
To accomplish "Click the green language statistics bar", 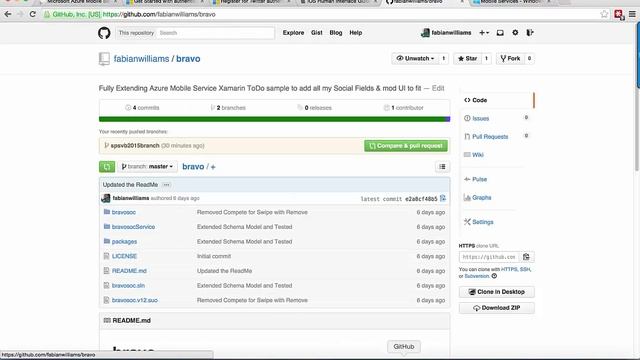I will pyautogui.click(x=272, y=119).
